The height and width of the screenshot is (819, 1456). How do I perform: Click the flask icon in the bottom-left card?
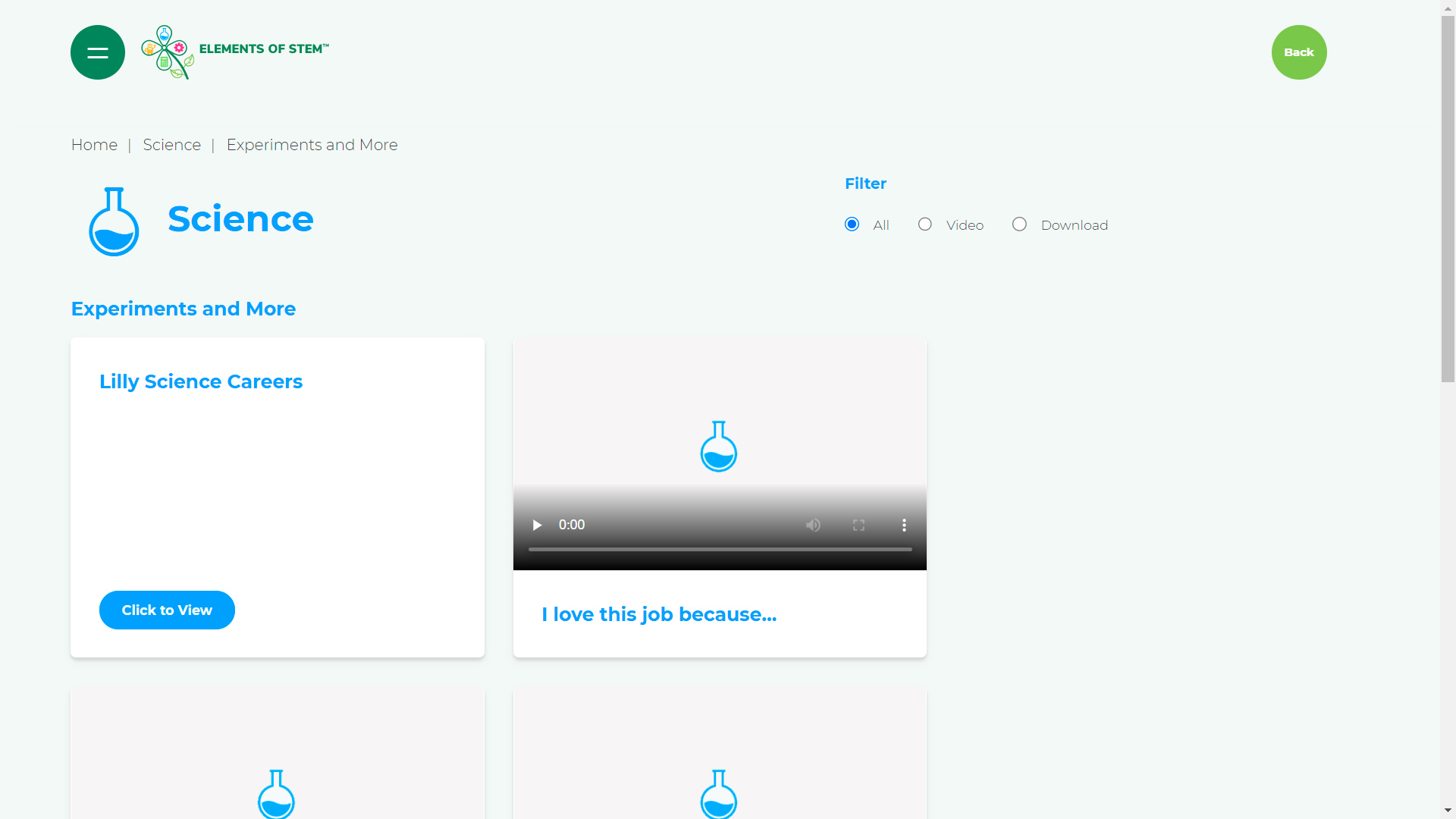[x=276, y=793]
